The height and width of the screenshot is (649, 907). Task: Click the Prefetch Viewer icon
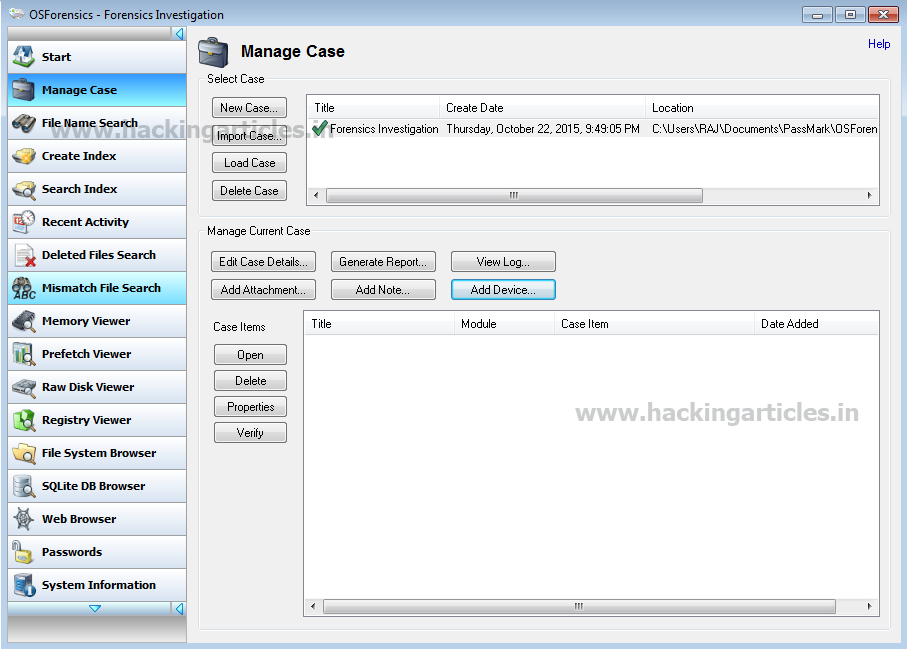[24, 354]
